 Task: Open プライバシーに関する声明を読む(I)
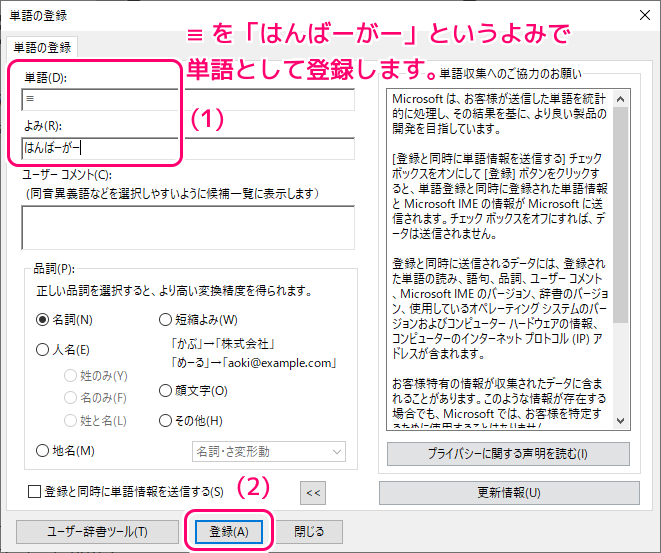[x=508, y=454]
